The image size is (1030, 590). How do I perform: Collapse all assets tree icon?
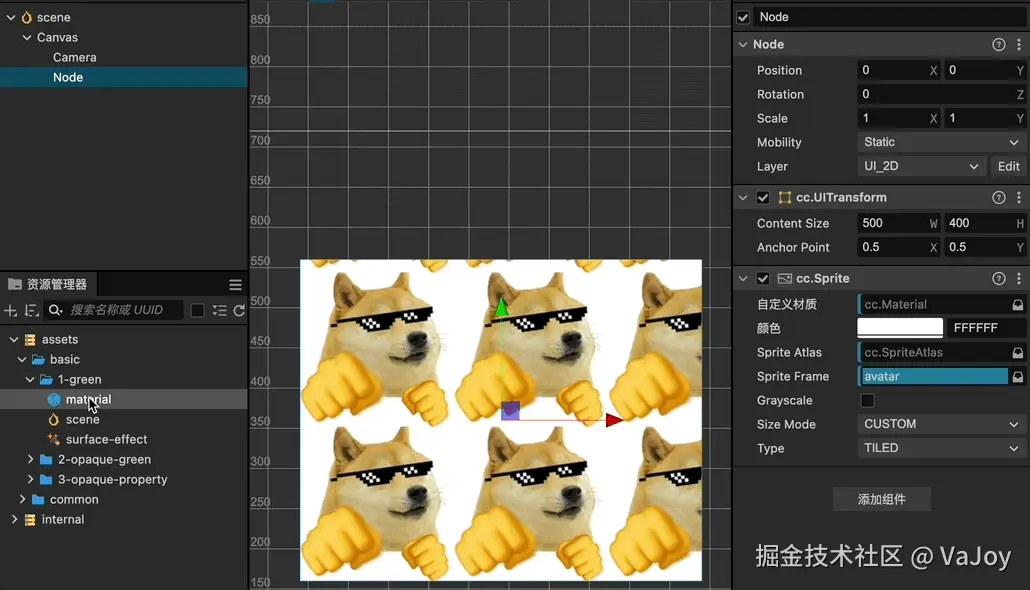[219, 310]
